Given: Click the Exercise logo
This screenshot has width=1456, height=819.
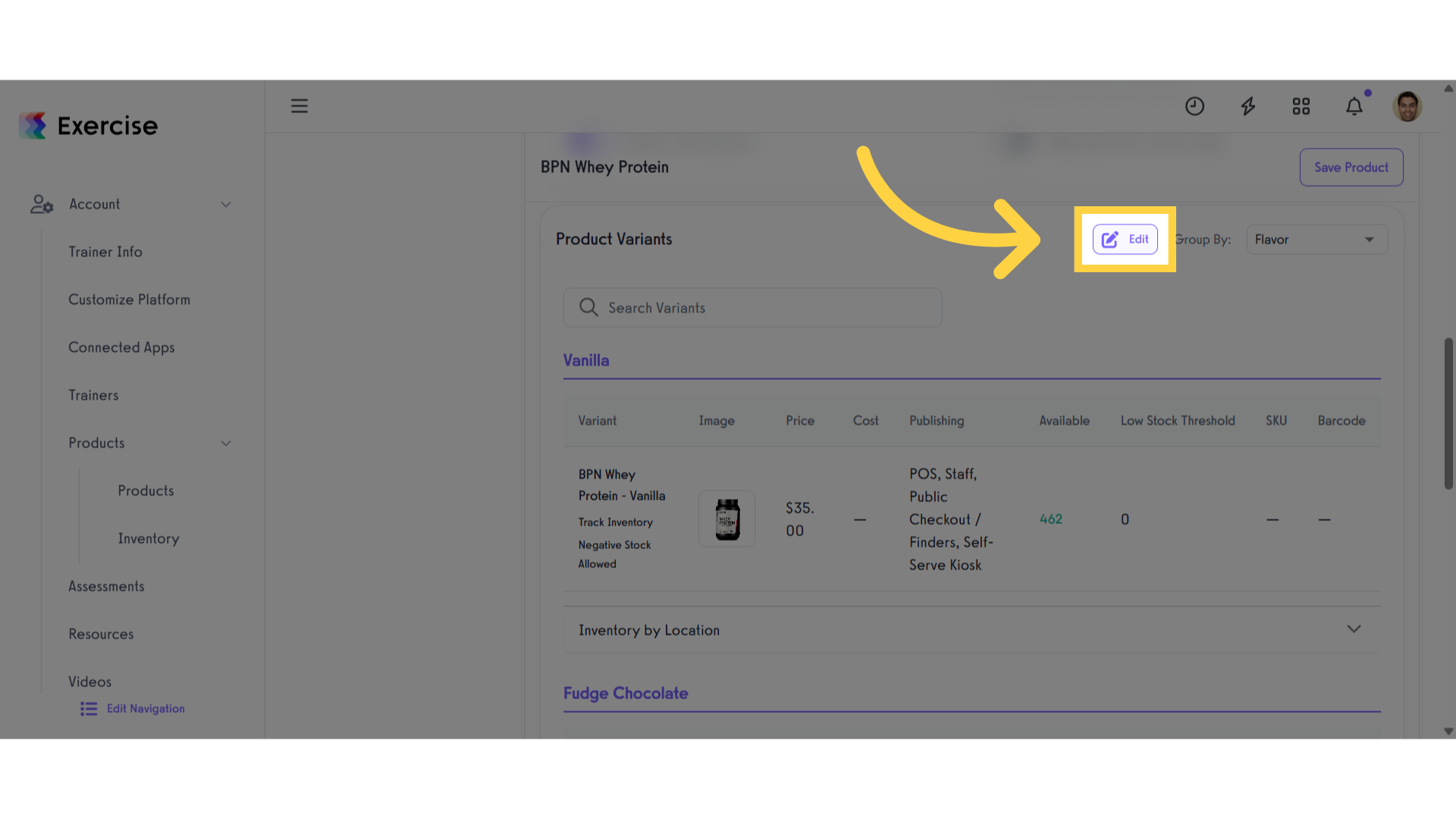Looking at the screenshot, I should coord(89,126).
